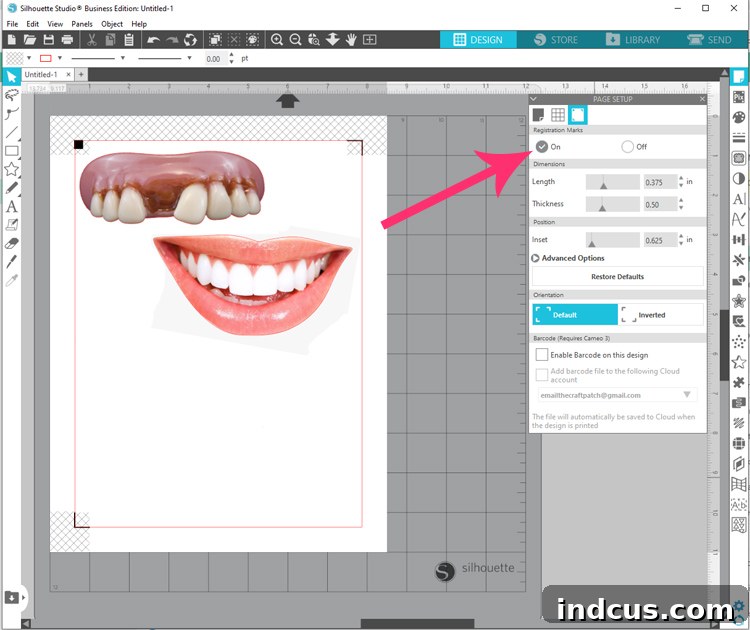Open the Edit menu
The image size is (750, 630).
point(33,24)
